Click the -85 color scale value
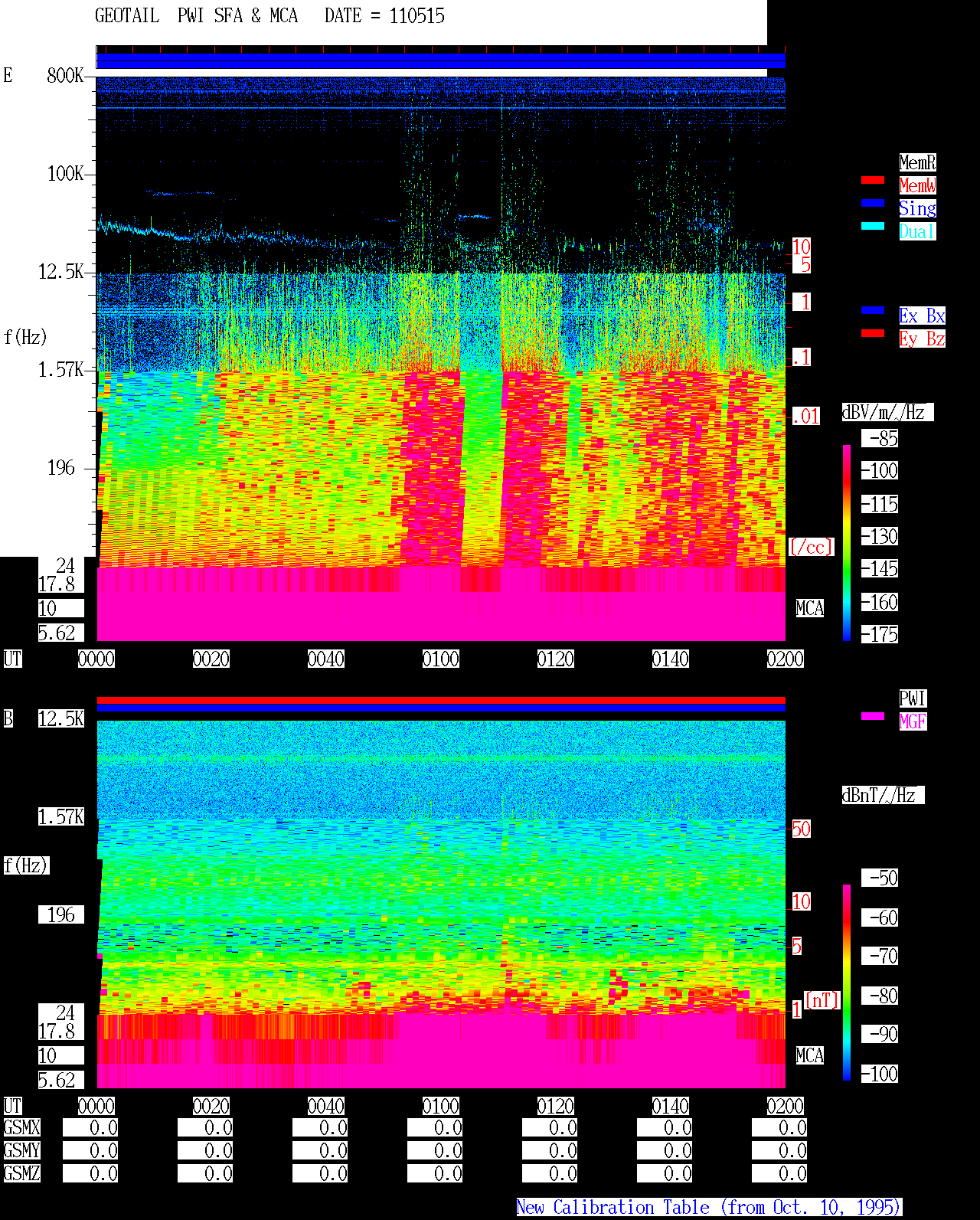The image size is (980, 1220). (x=880, y=438)
